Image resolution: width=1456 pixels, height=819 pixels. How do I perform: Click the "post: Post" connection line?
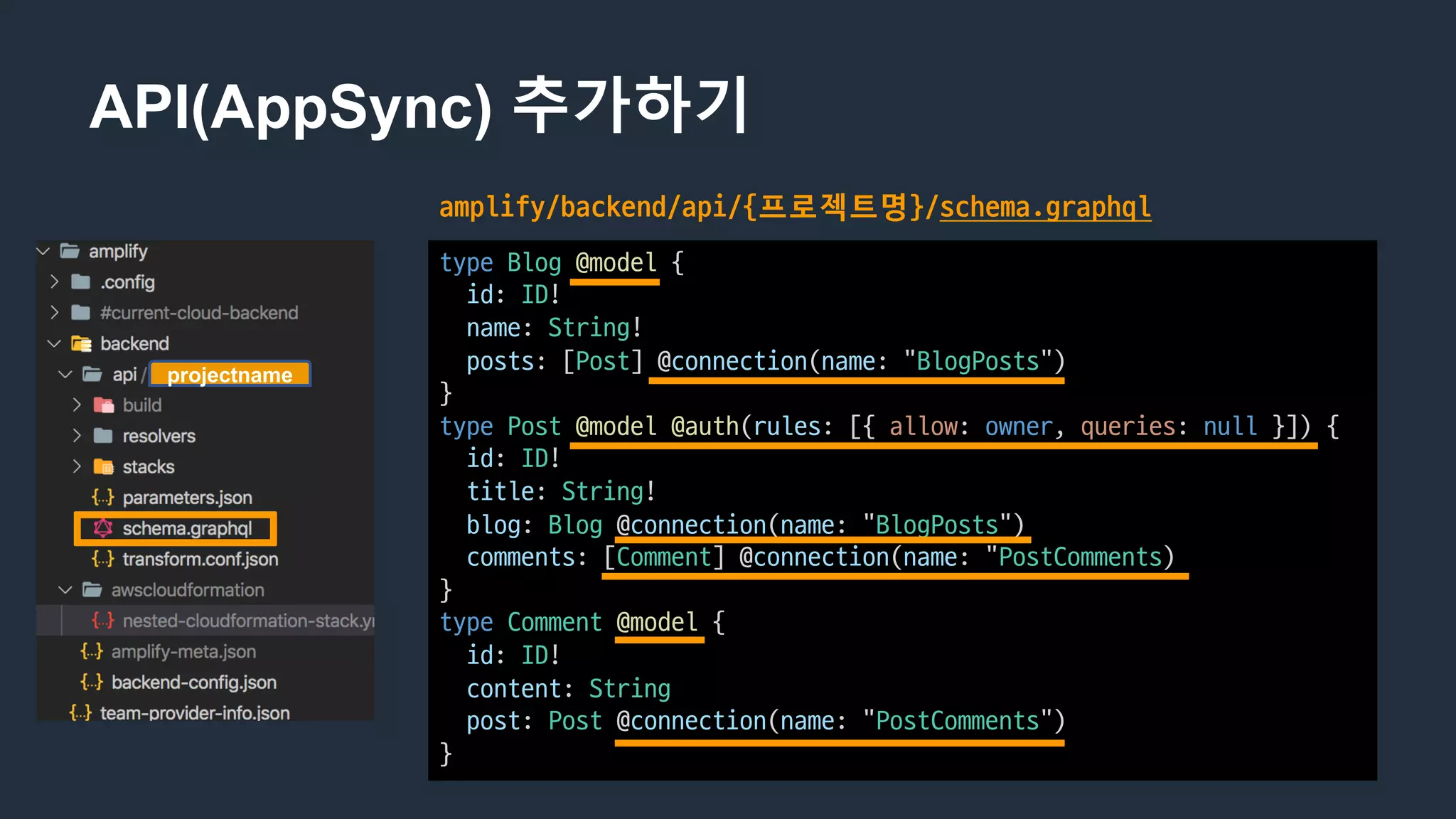(766, 721)
